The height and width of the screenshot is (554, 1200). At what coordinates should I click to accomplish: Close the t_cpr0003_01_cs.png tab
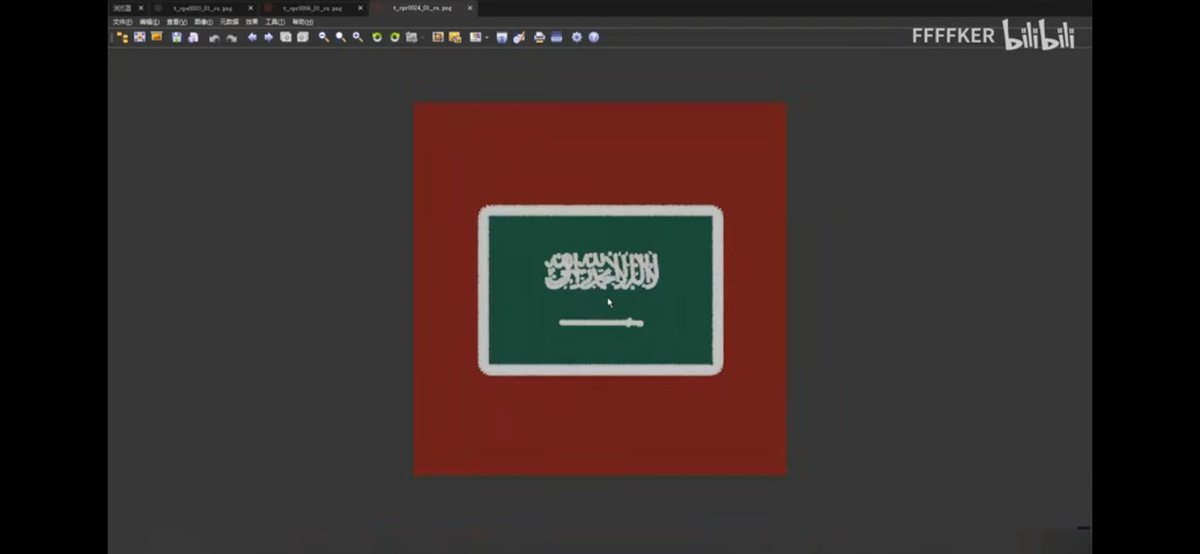coord(250,8)
